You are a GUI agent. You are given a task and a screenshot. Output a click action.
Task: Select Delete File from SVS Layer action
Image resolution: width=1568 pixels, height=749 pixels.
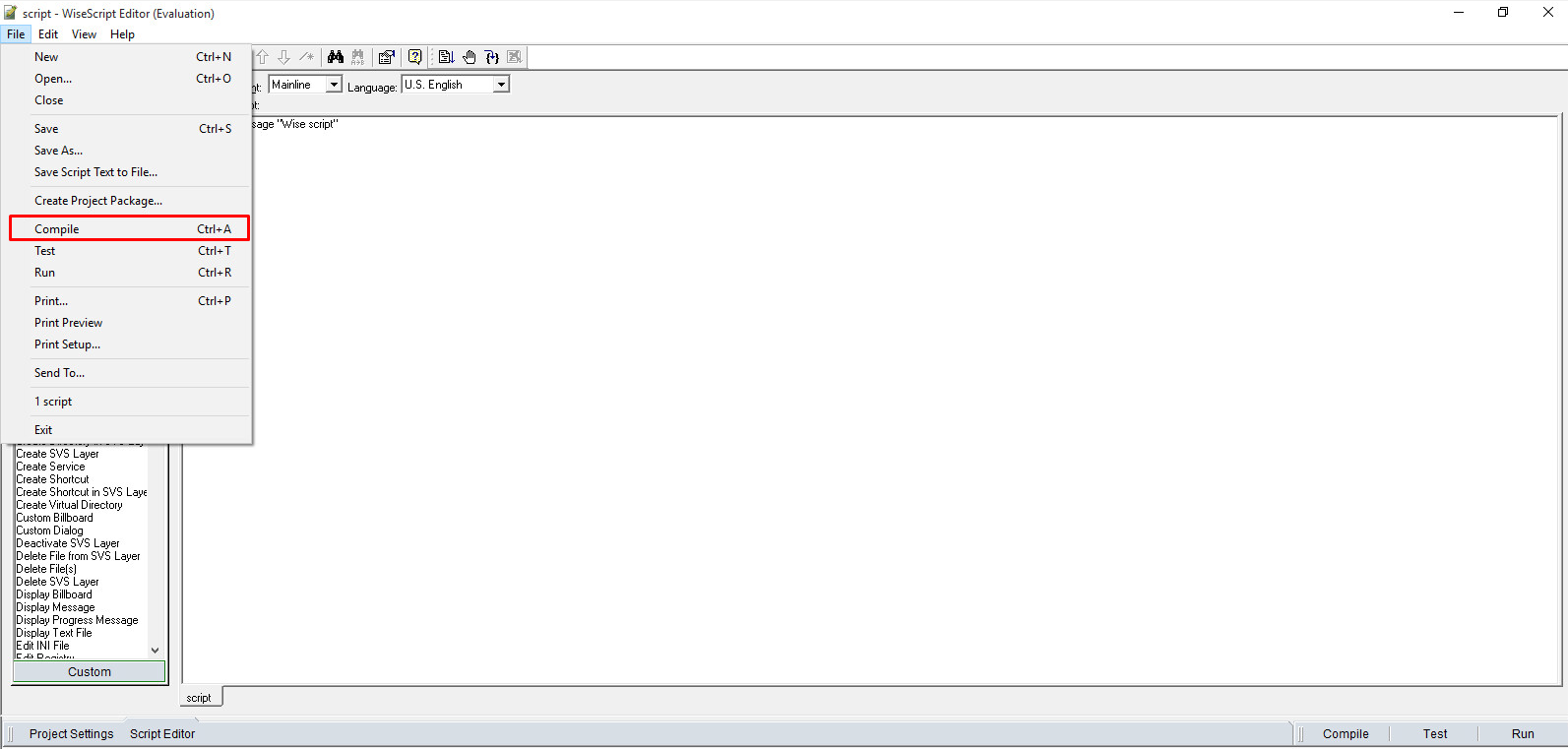coord(78,556)
